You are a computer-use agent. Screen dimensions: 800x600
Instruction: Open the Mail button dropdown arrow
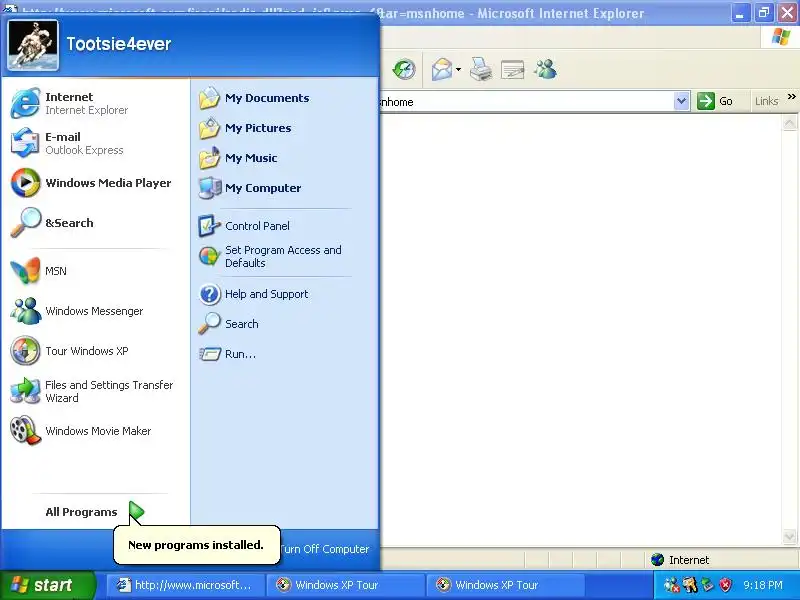pyautogui.click(x=458, y=69)
